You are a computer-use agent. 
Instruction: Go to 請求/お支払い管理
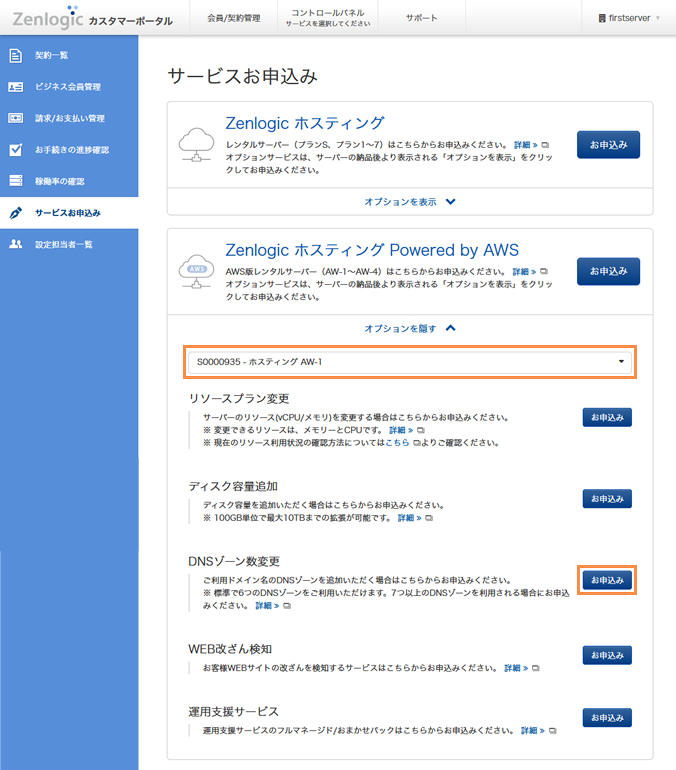[x=69, y=118]
